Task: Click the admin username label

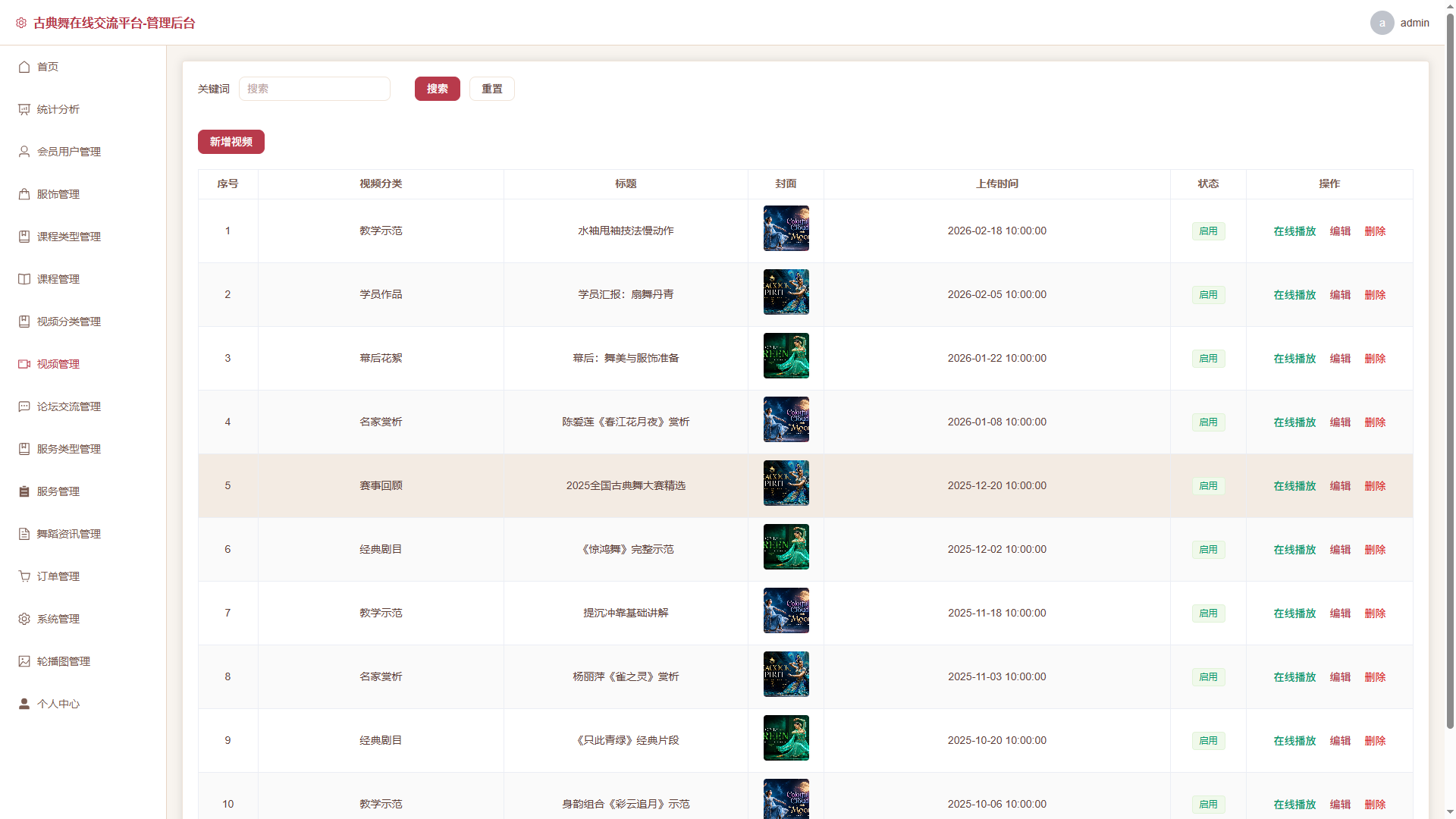Action: pos(1414,23)
